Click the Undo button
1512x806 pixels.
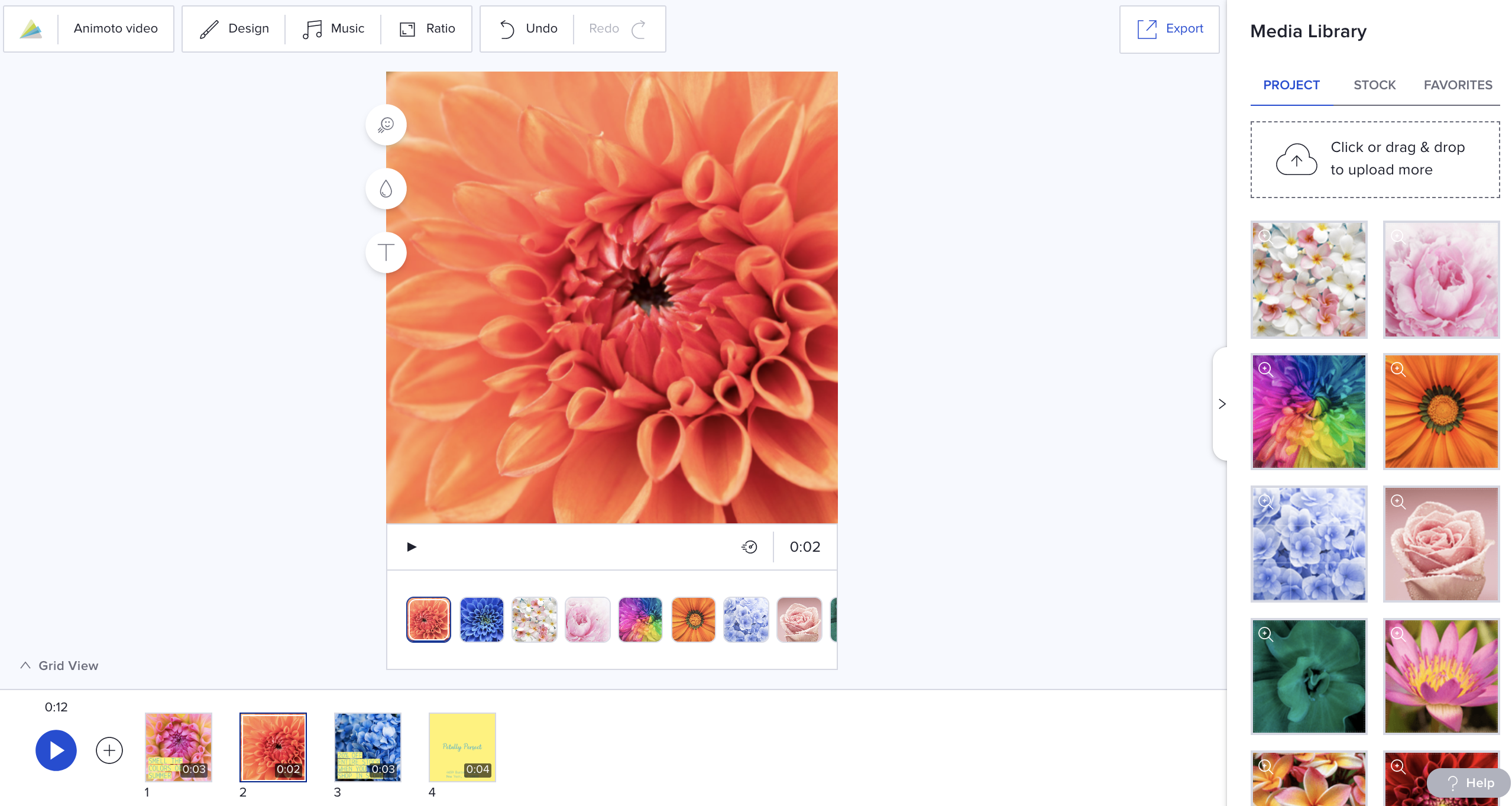(x=528, y=29)
